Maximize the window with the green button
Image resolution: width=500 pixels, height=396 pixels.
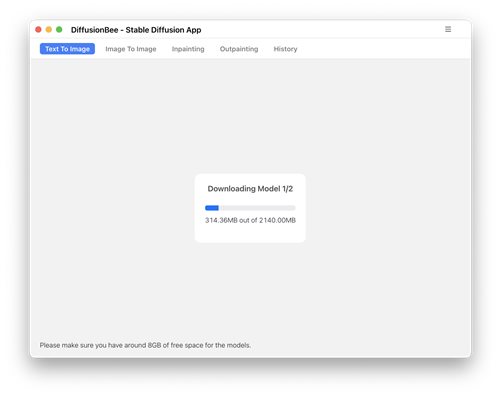(x=59, y=30)
